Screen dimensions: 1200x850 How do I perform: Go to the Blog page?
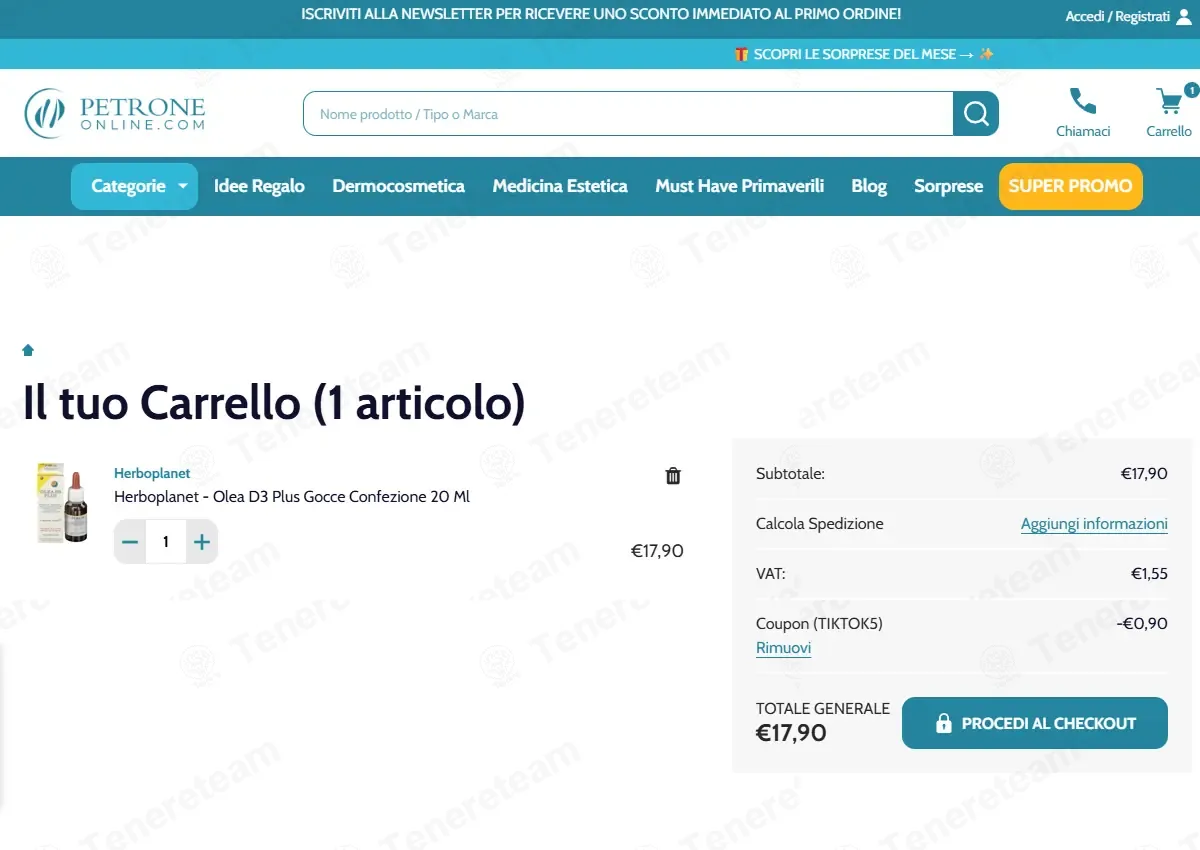(x=869, y=186)
